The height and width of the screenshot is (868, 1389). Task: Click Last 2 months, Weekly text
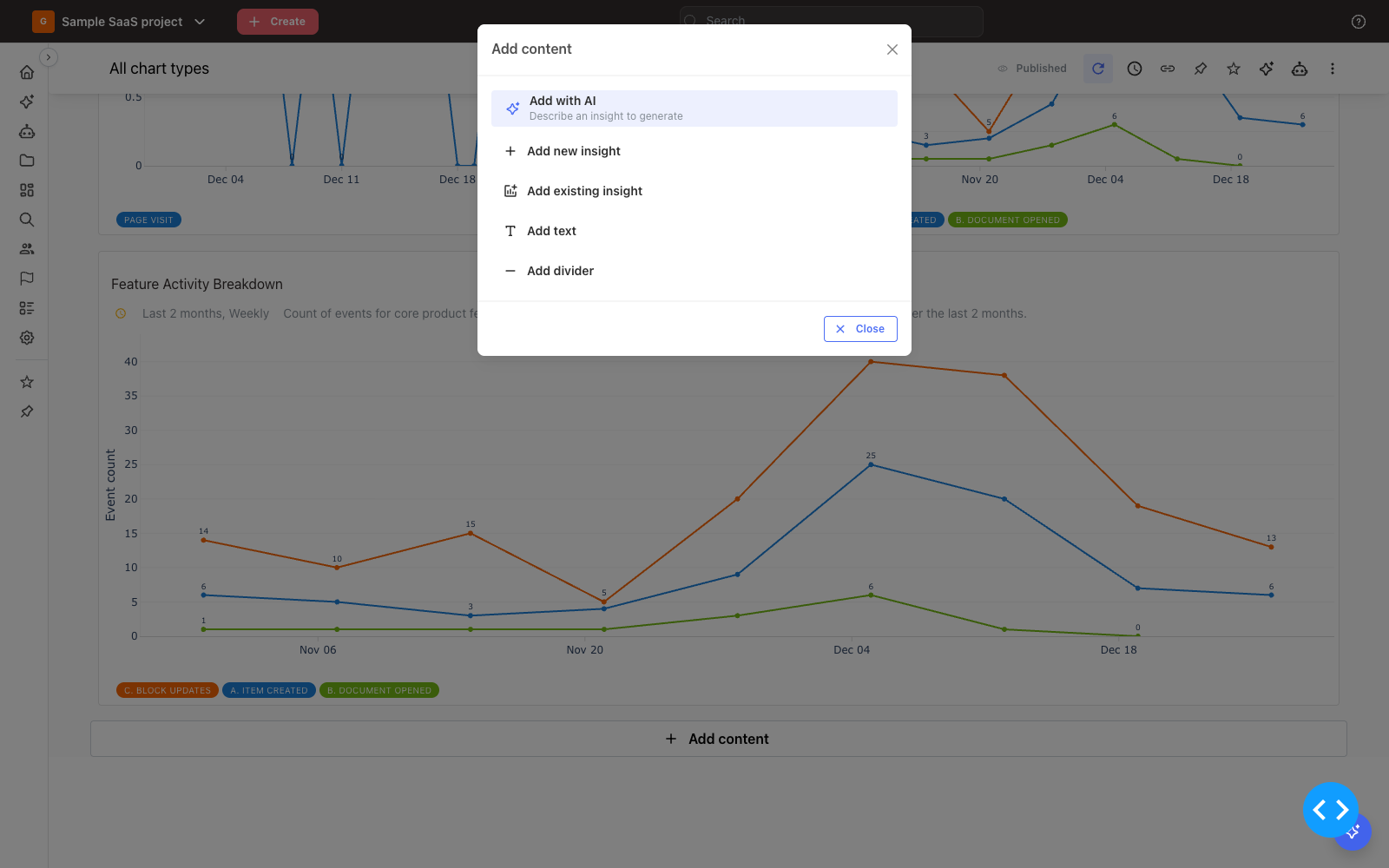coord(206,313)
